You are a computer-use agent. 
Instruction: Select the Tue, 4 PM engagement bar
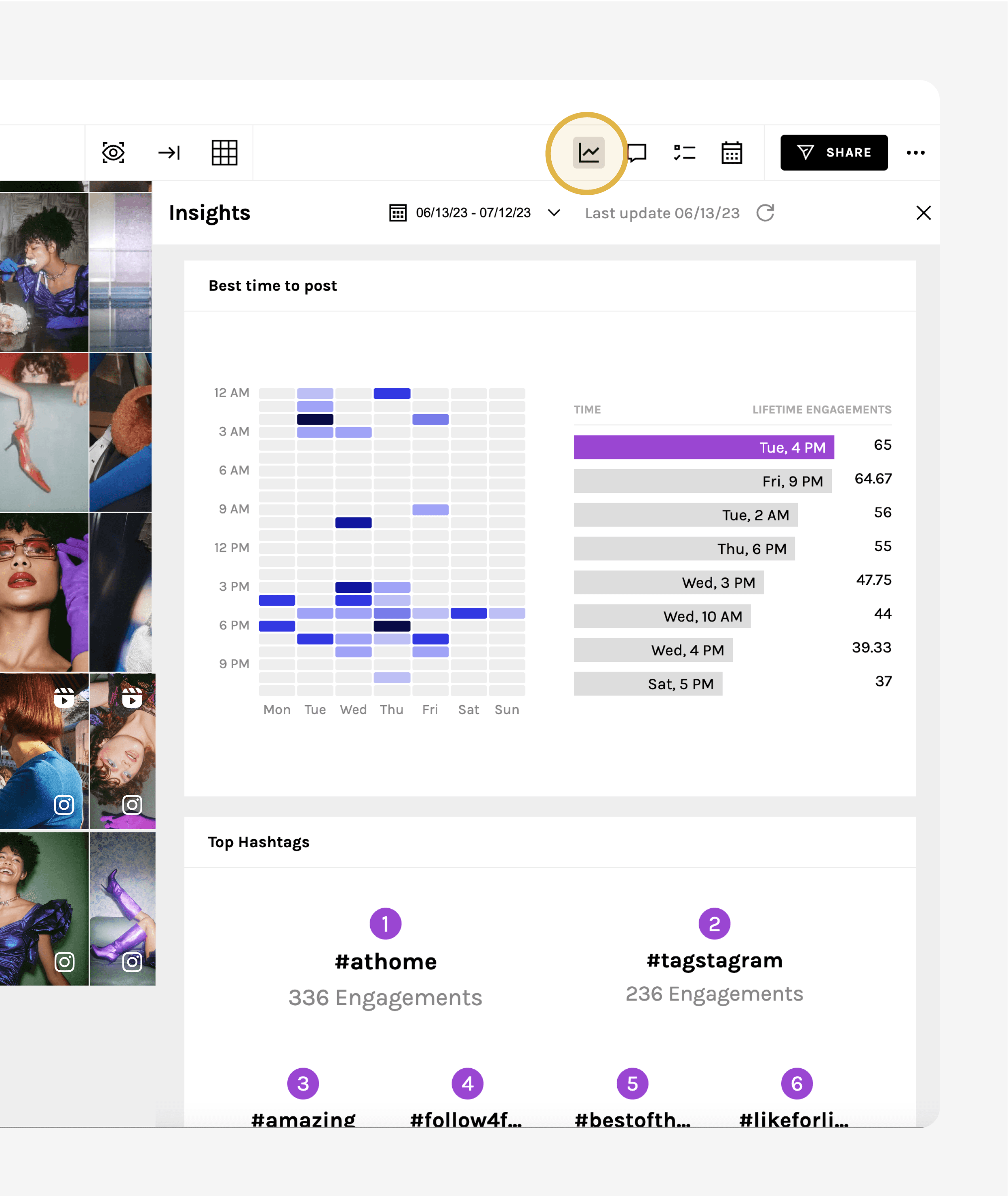[x=703, y=447]
